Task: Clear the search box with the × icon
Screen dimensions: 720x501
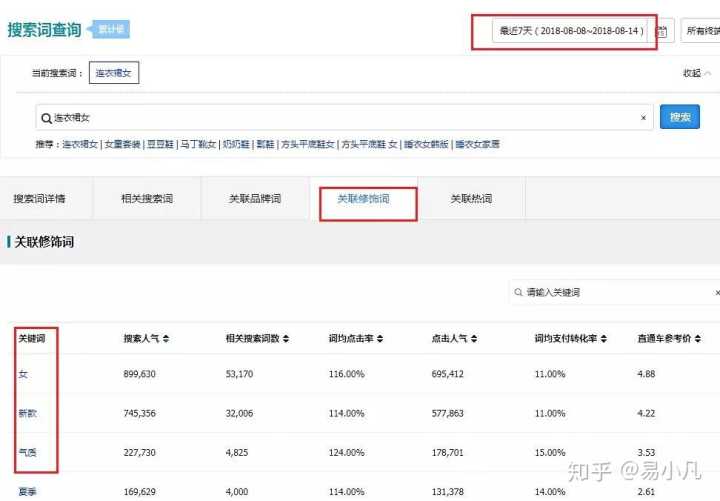Action: point(643,118)
